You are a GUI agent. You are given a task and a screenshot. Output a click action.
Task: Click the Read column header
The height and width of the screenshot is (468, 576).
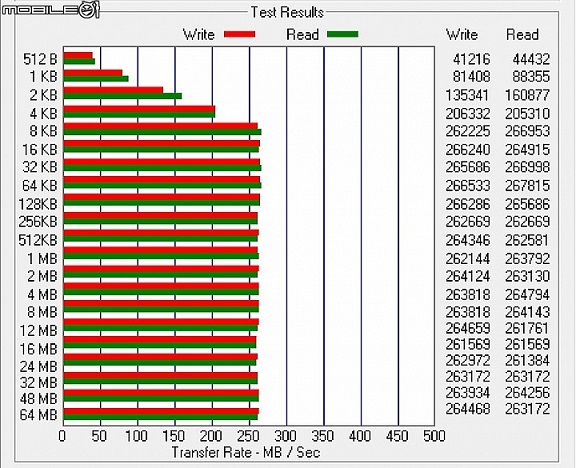click(x=522, y=35)
